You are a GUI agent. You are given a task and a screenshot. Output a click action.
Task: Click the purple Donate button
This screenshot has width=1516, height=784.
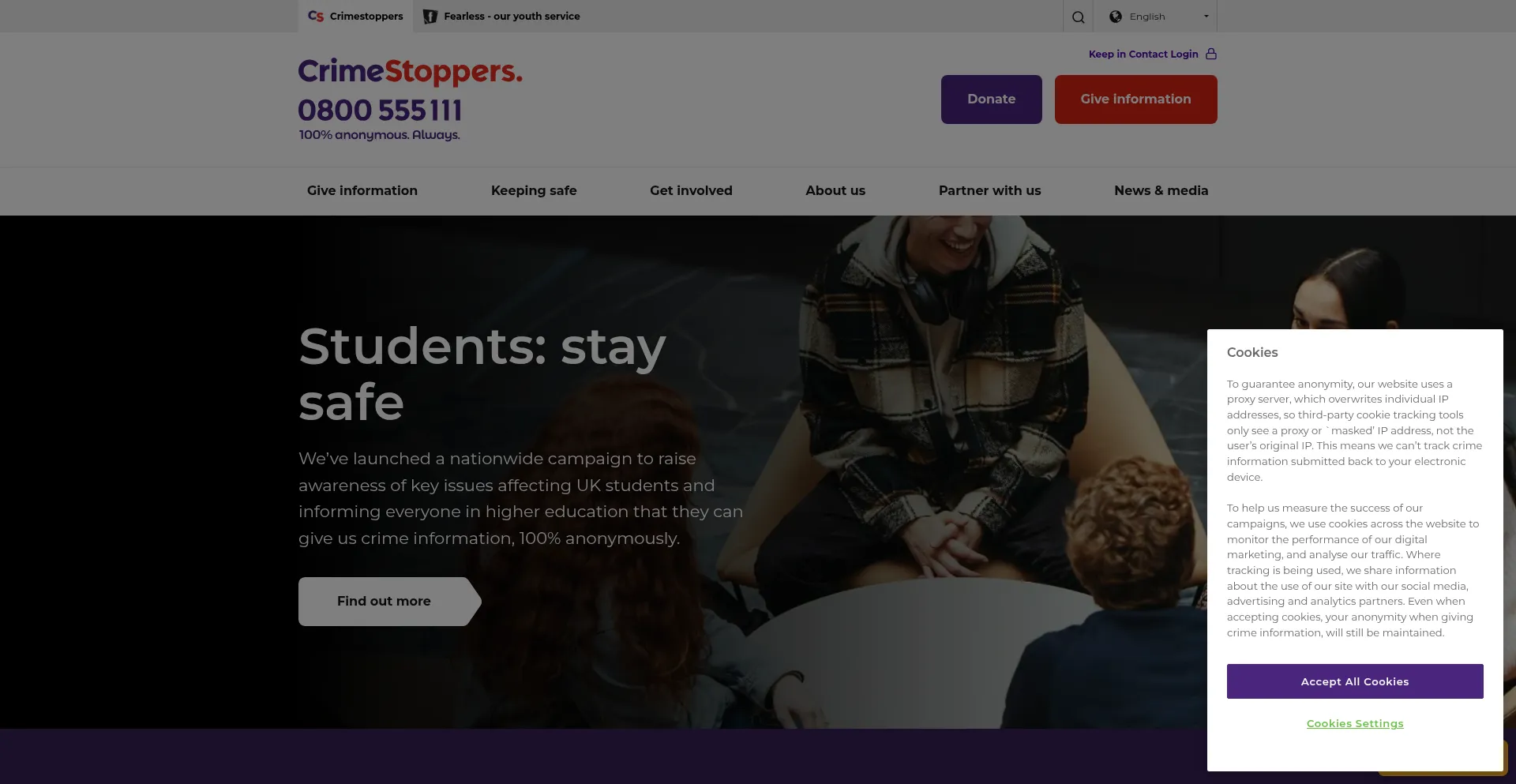tap(992, 99)
